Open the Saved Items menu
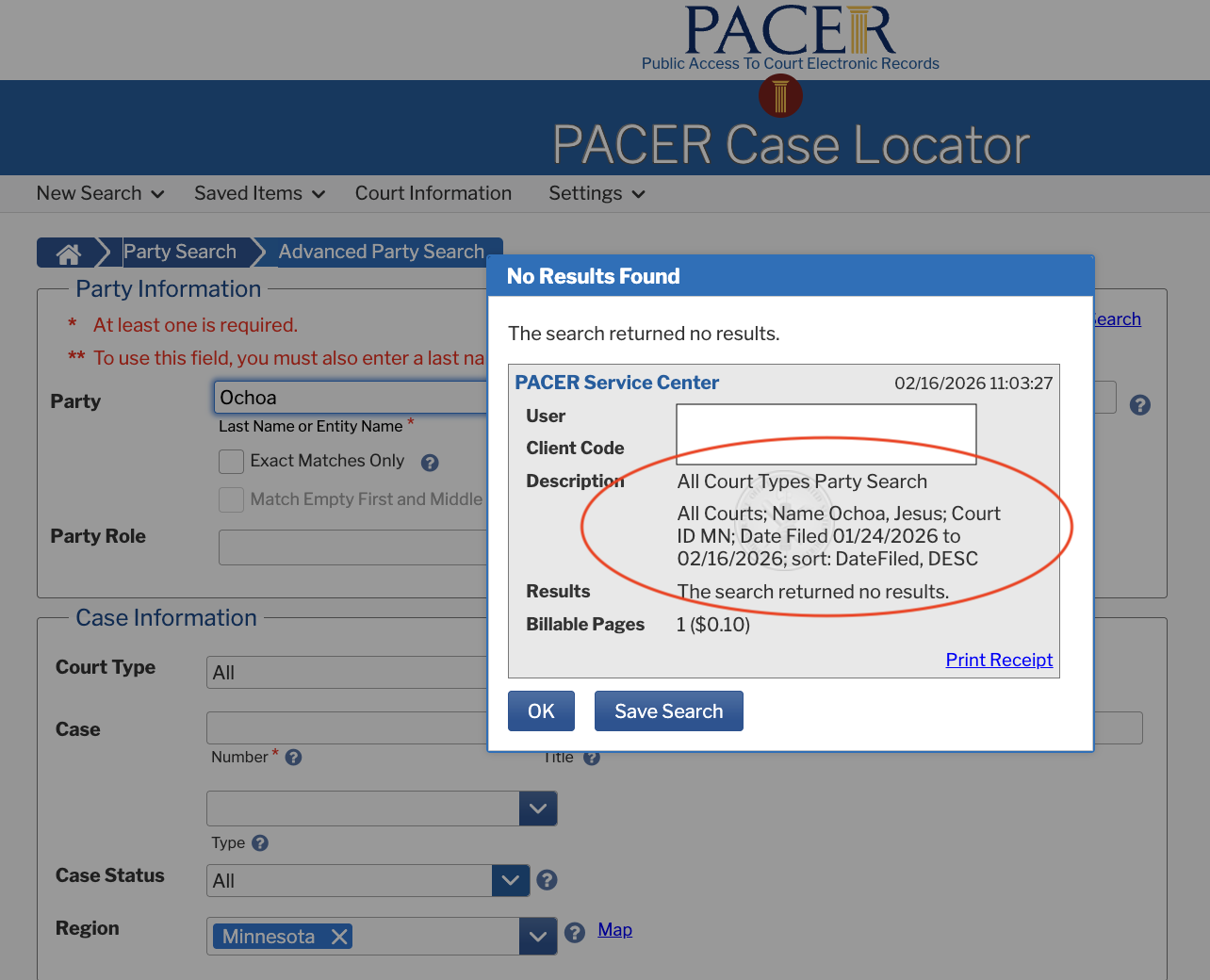1210x980 pixels. point(259,194)
